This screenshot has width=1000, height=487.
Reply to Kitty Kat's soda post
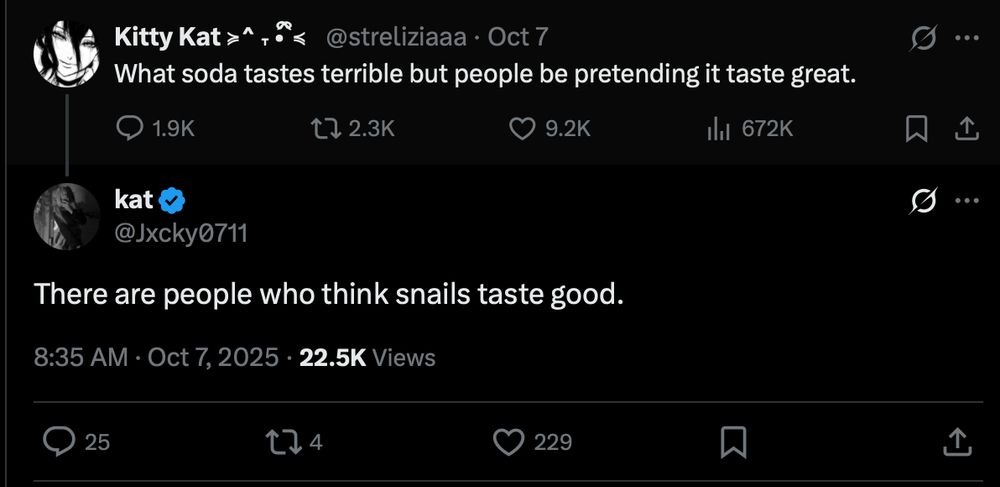click(x=132, y=128)
